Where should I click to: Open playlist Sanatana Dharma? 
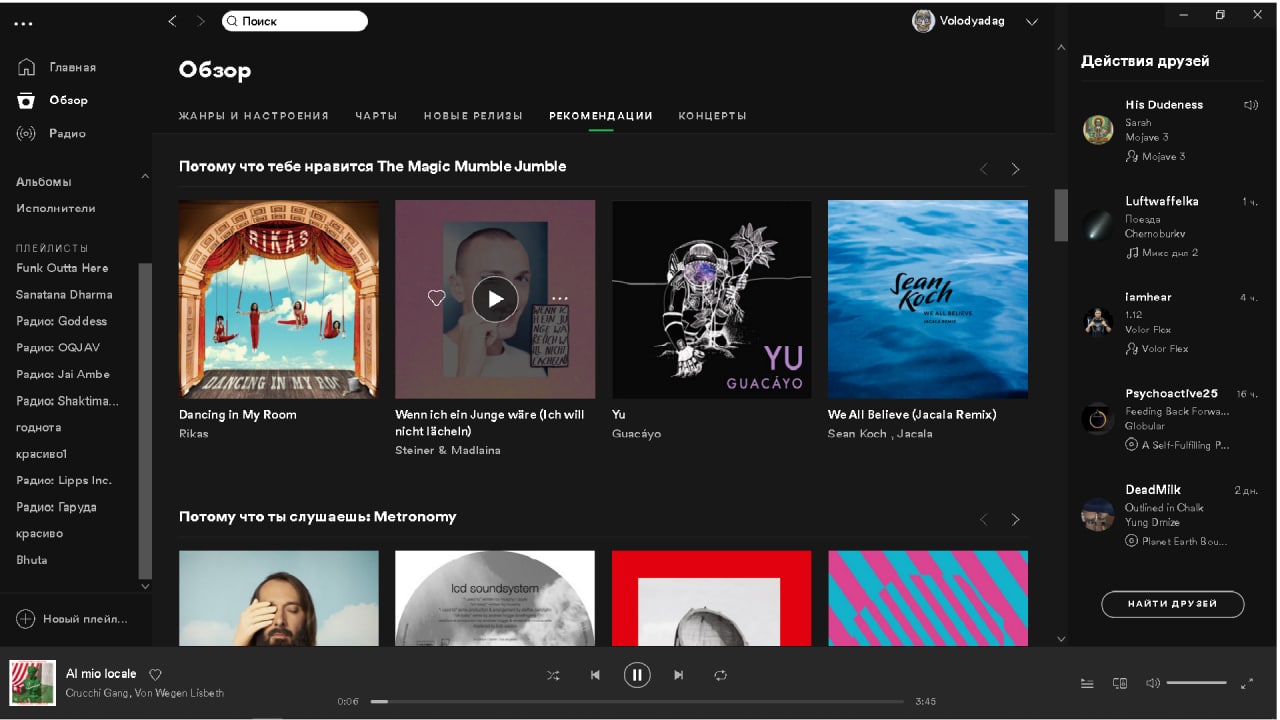pos(64,295)
